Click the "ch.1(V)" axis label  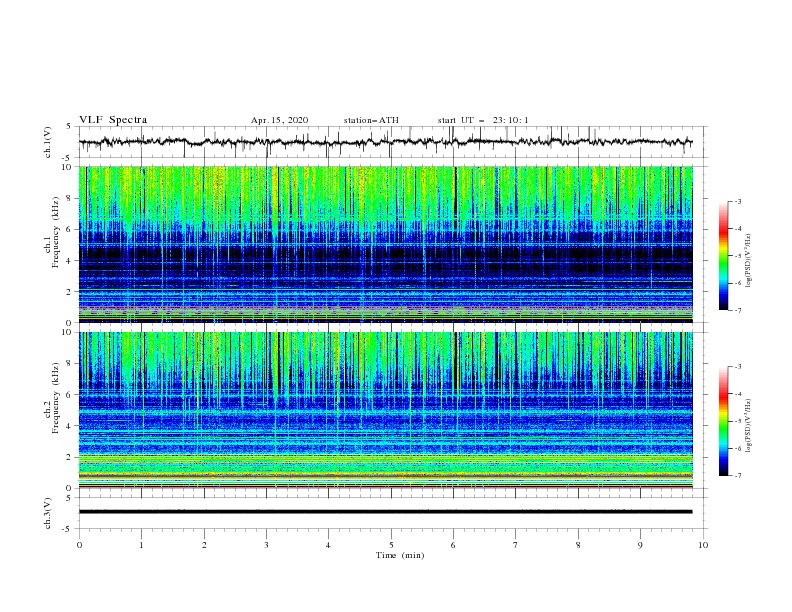click(x=47, y=142)
